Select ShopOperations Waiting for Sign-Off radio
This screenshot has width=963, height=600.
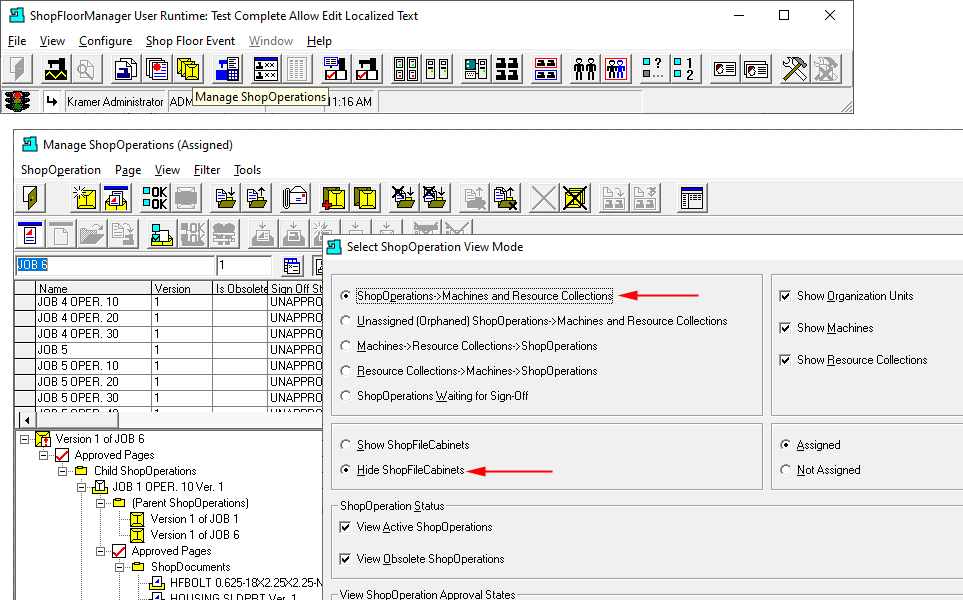[346, 396]
